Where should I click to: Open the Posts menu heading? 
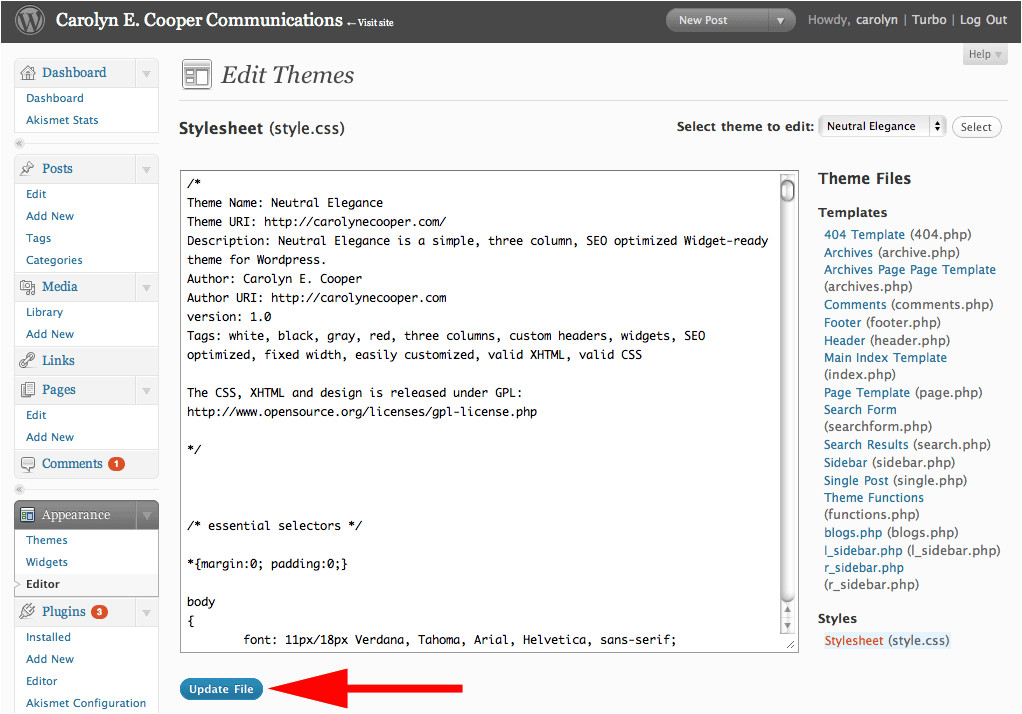(57, 168)
